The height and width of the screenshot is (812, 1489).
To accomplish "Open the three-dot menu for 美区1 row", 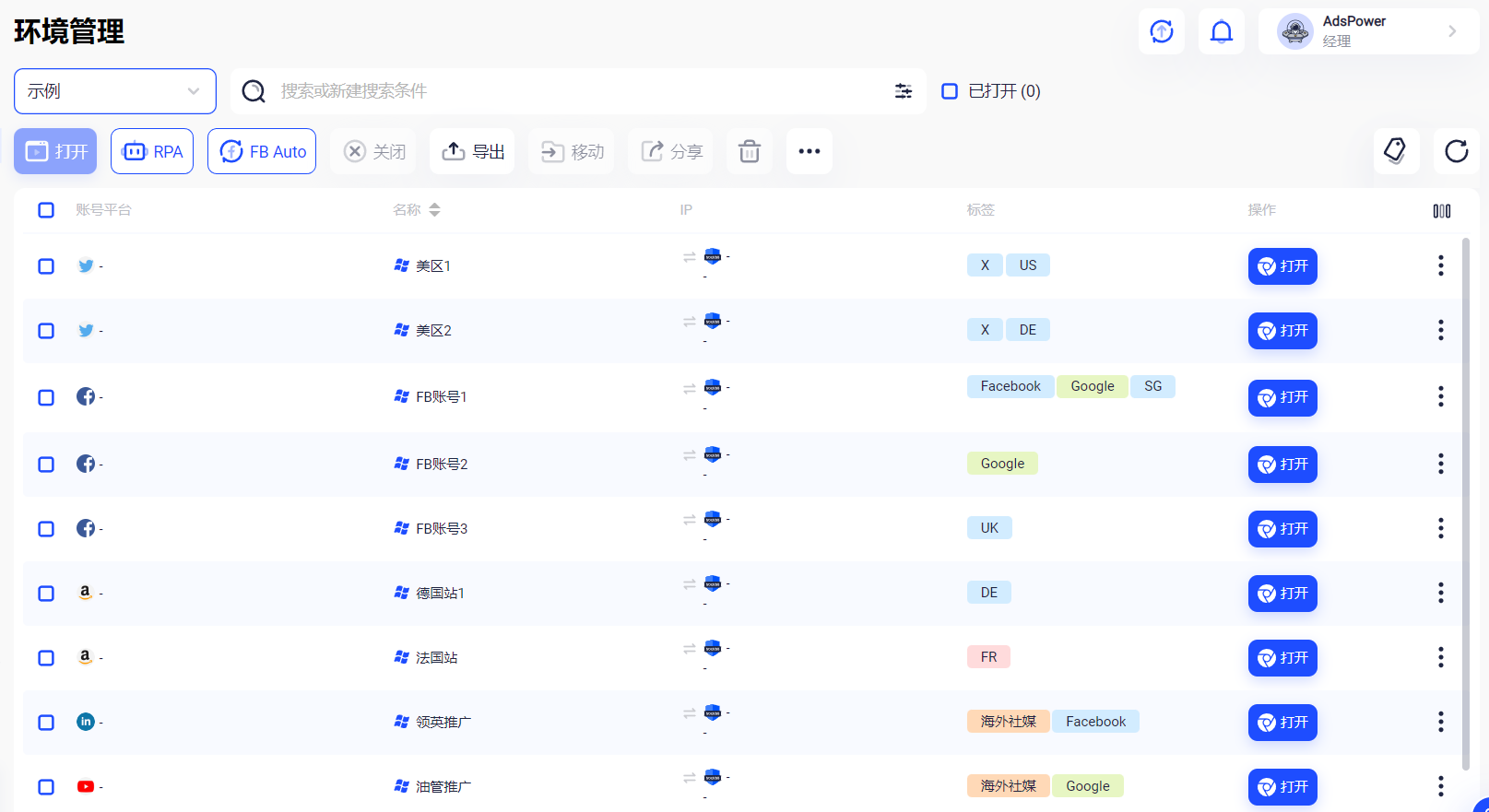I will (x=1440, y=266).
